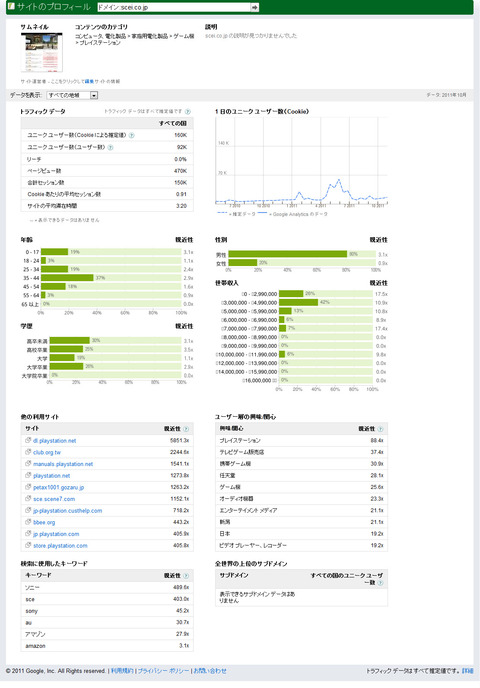Open the terms of use footer link
This screenshot has width=480, height=688.
tap(122, 671)
